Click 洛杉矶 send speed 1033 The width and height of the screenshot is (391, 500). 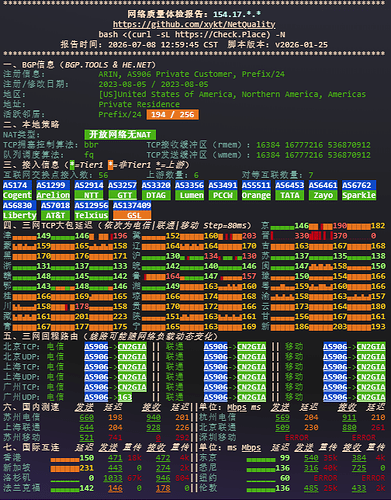point(113,478)
